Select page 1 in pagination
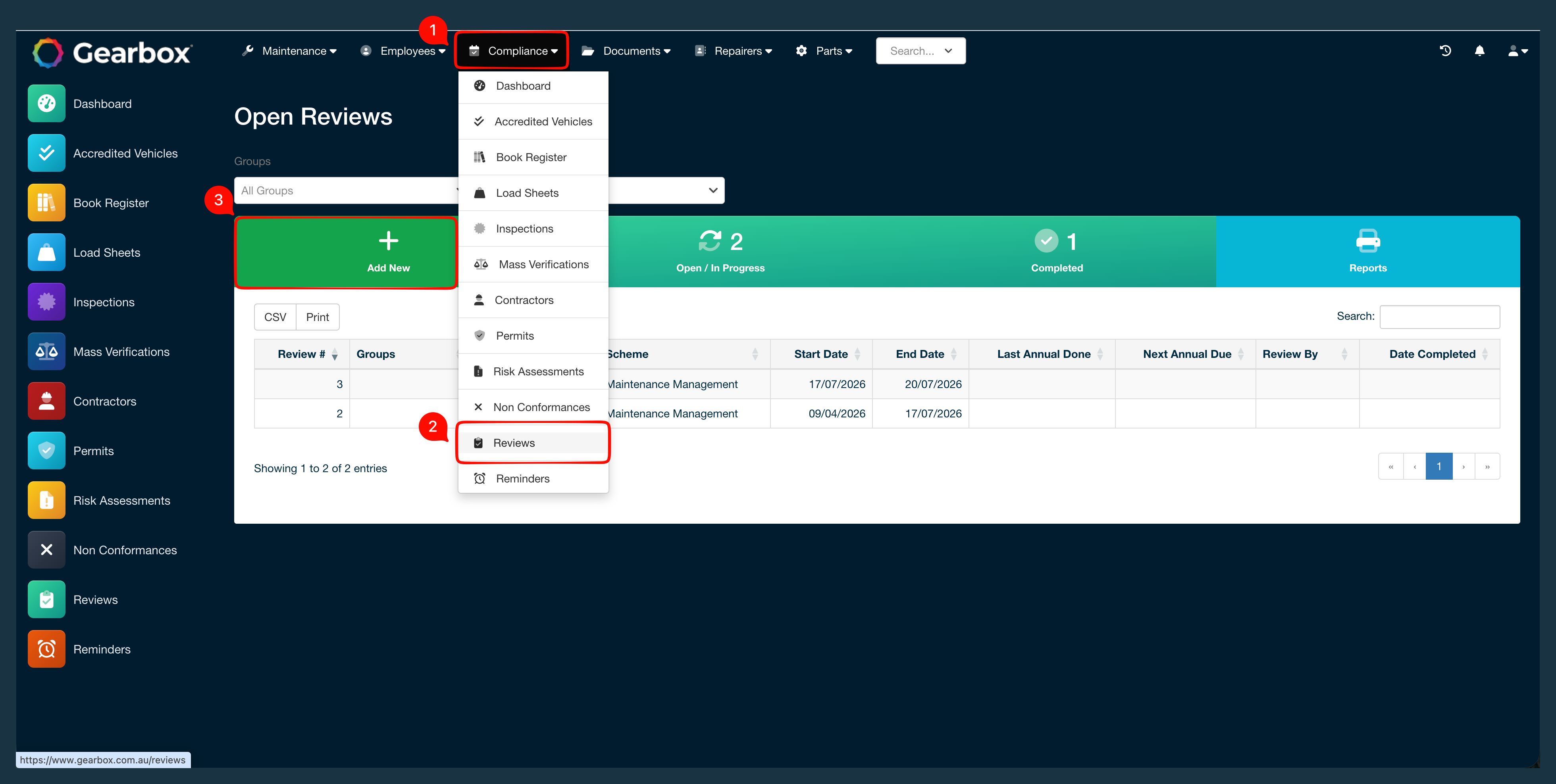This screenshot has width=1556, height=784. 1439,467
